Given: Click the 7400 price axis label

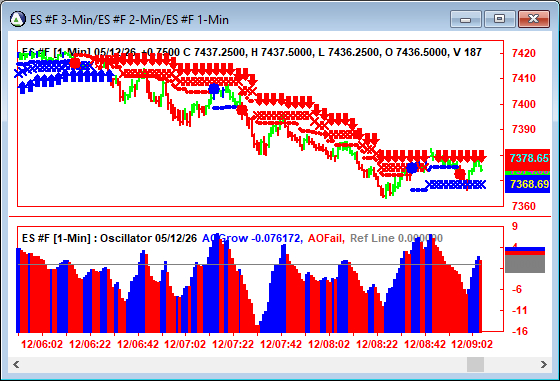Looking at the screenshot, I should click(x=524, y=104).
